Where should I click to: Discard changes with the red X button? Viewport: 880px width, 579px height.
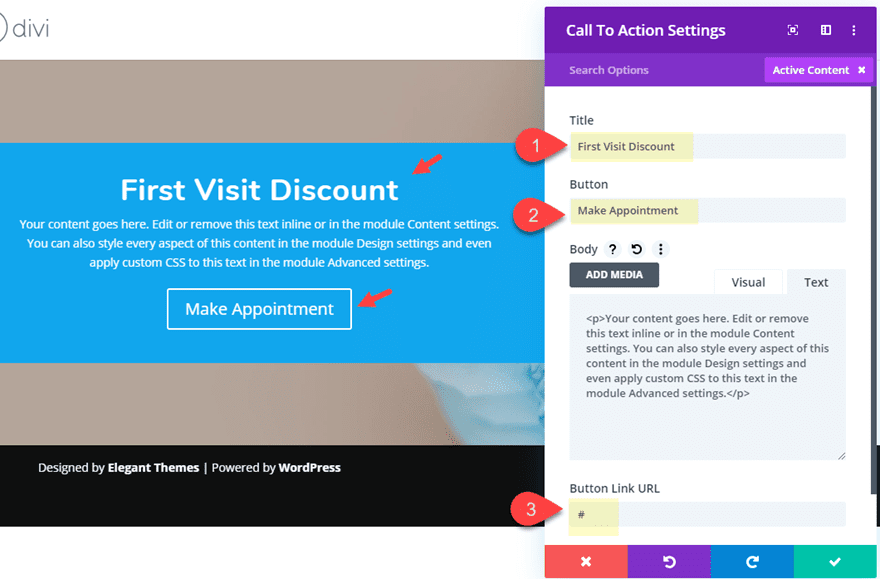click(x=586, y=561)
